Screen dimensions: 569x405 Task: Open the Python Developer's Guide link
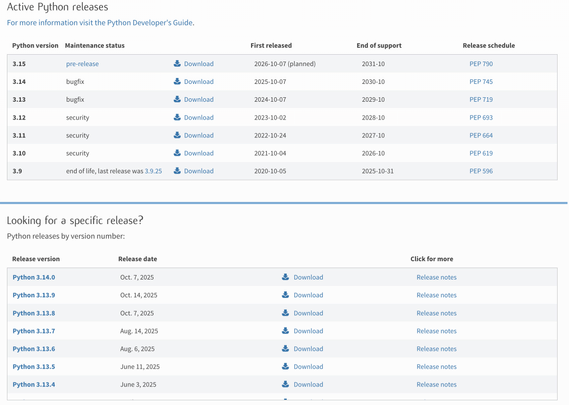101,22
